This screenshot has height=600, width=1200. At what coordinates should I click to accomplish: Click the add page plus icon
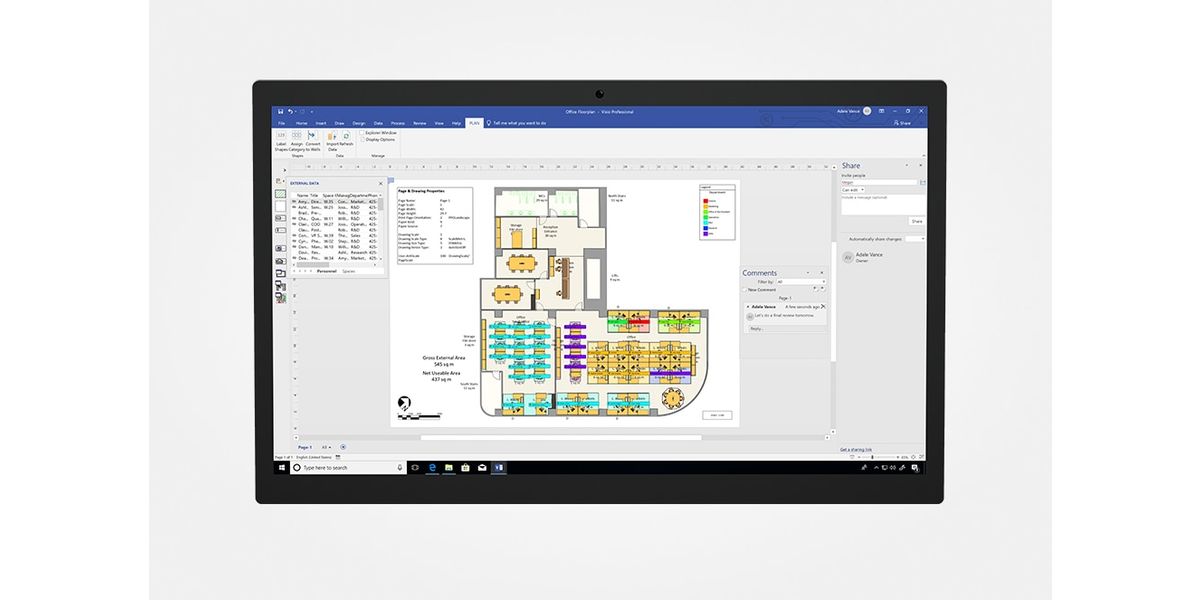click(344, 447)
